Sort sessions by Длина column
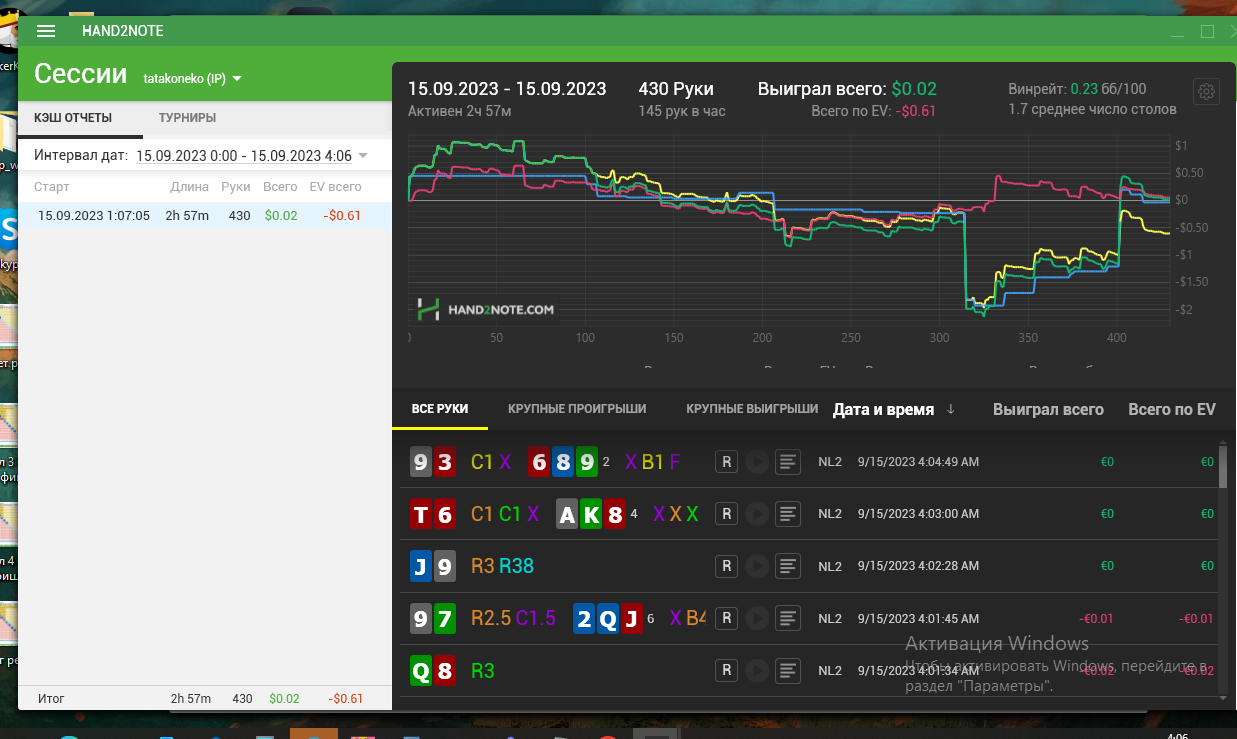 190,187
